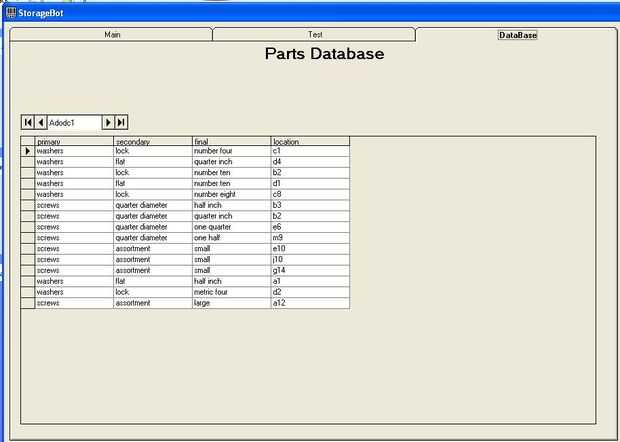Click the row selector for the 'a12' row
This screenshot has height=442, width=620.
click(28, 303)
